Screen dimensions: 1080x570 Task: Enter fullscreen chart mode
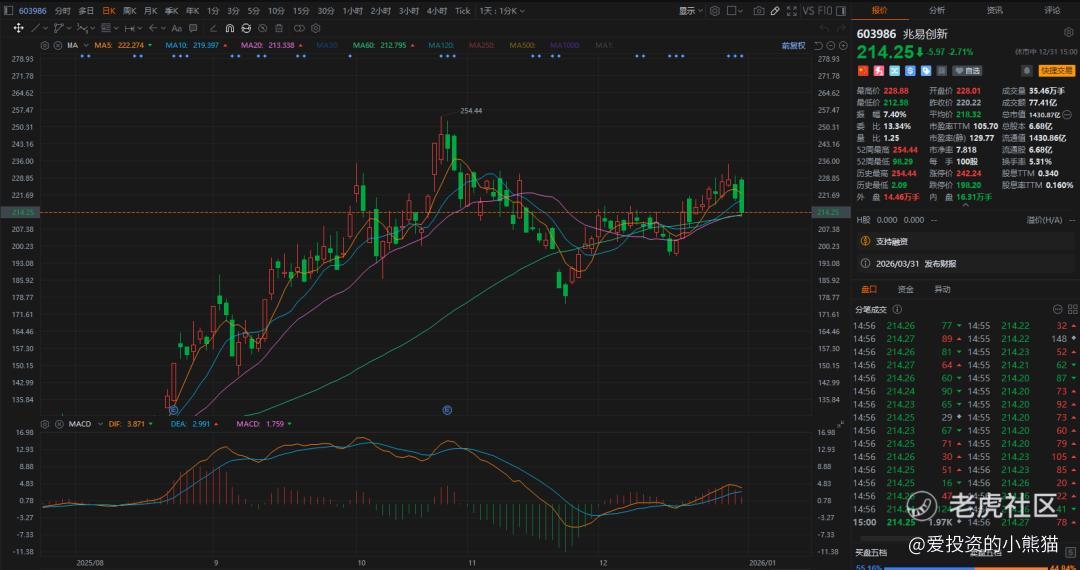tap(792, 11)
